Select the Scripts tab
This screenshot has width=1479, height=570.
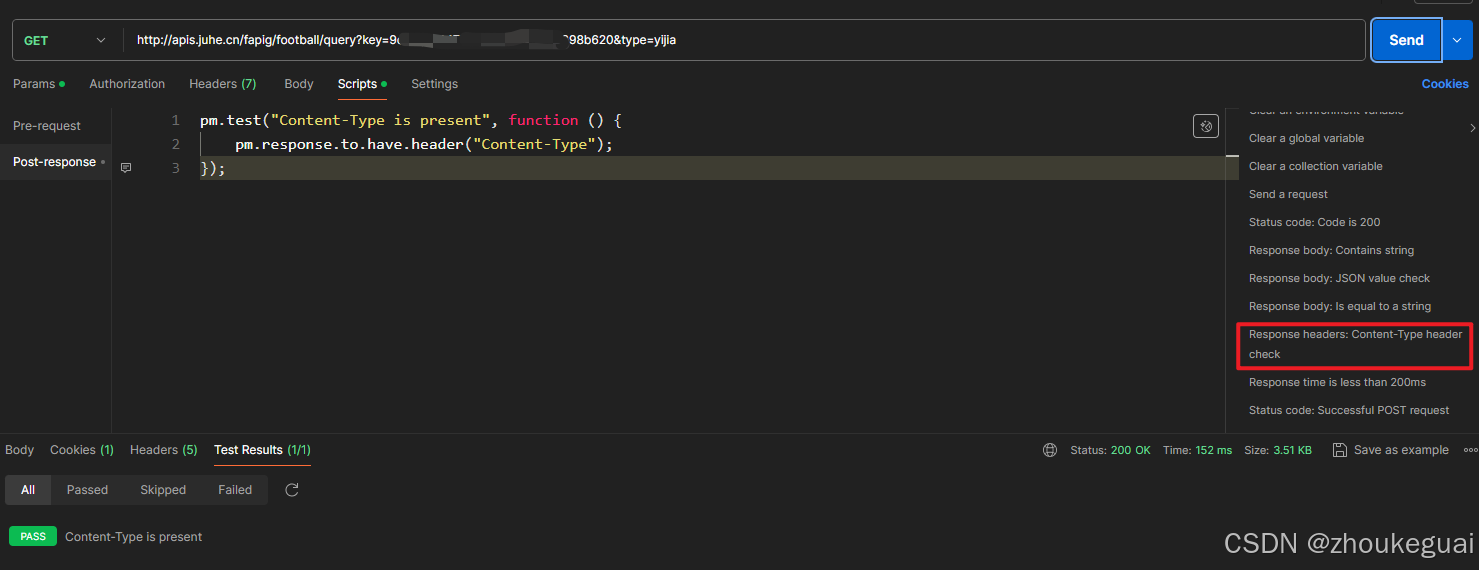tap(362, 84)
